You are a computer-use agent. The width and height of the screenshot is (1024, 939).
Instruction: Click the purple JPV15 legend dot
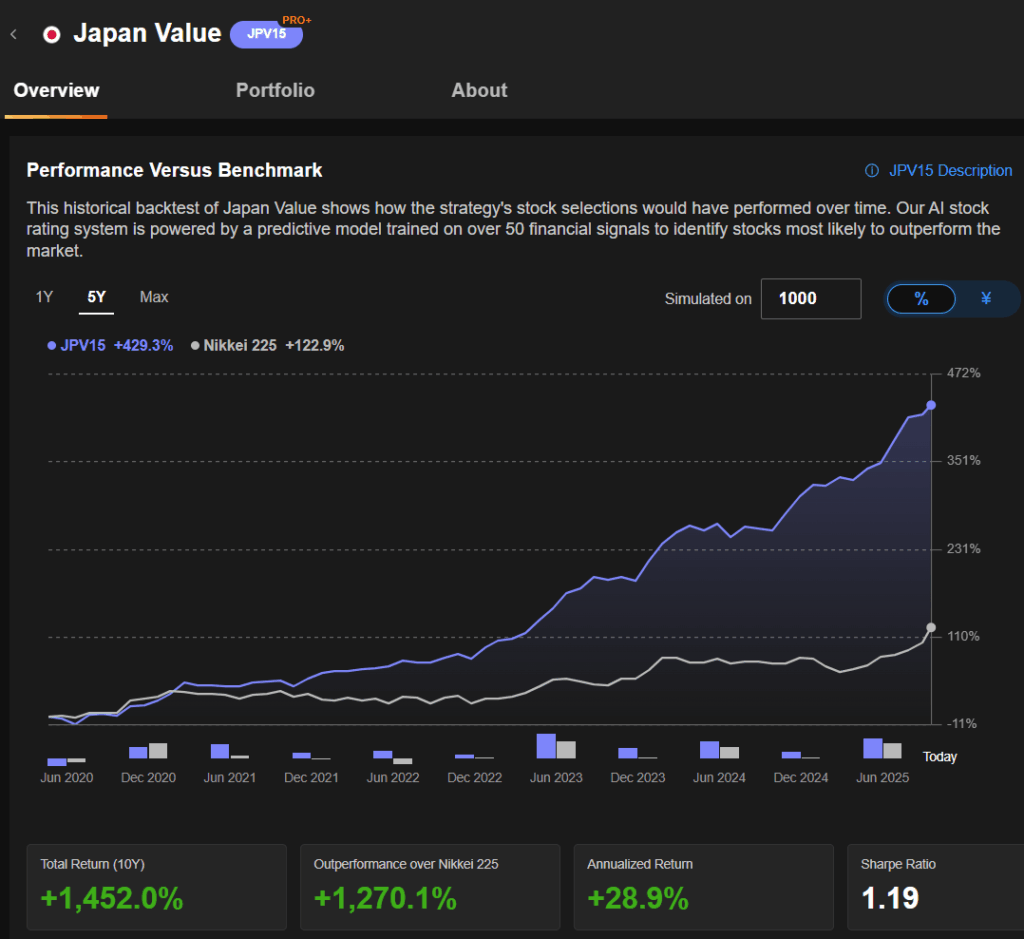tap(52, 345)
